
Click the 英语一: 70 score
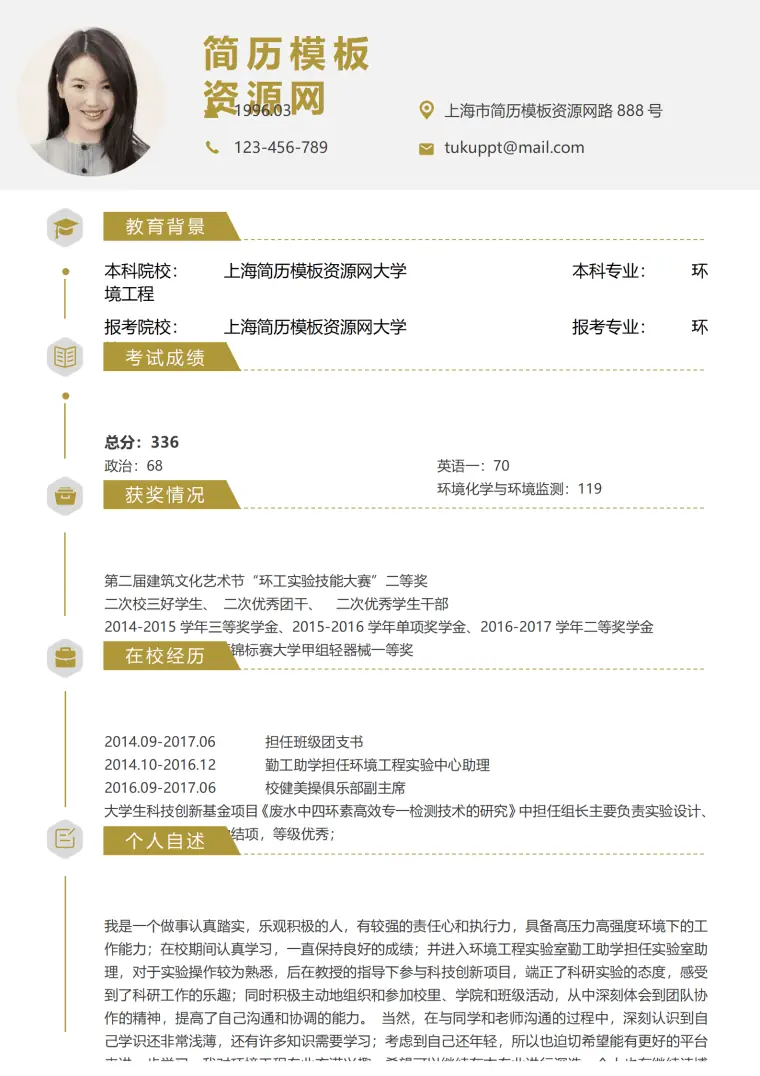click(x=473, y=466)
